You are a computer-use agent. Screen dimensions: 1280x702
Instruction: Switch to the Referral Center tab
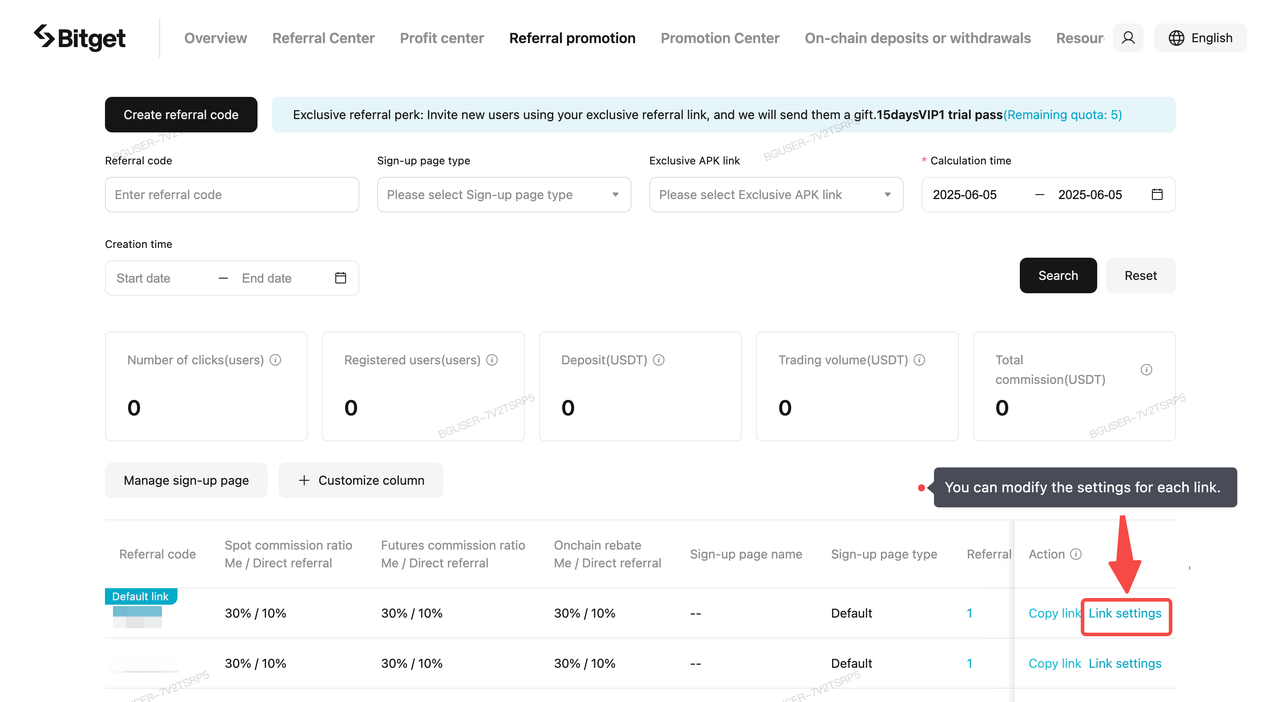point(323,38)
